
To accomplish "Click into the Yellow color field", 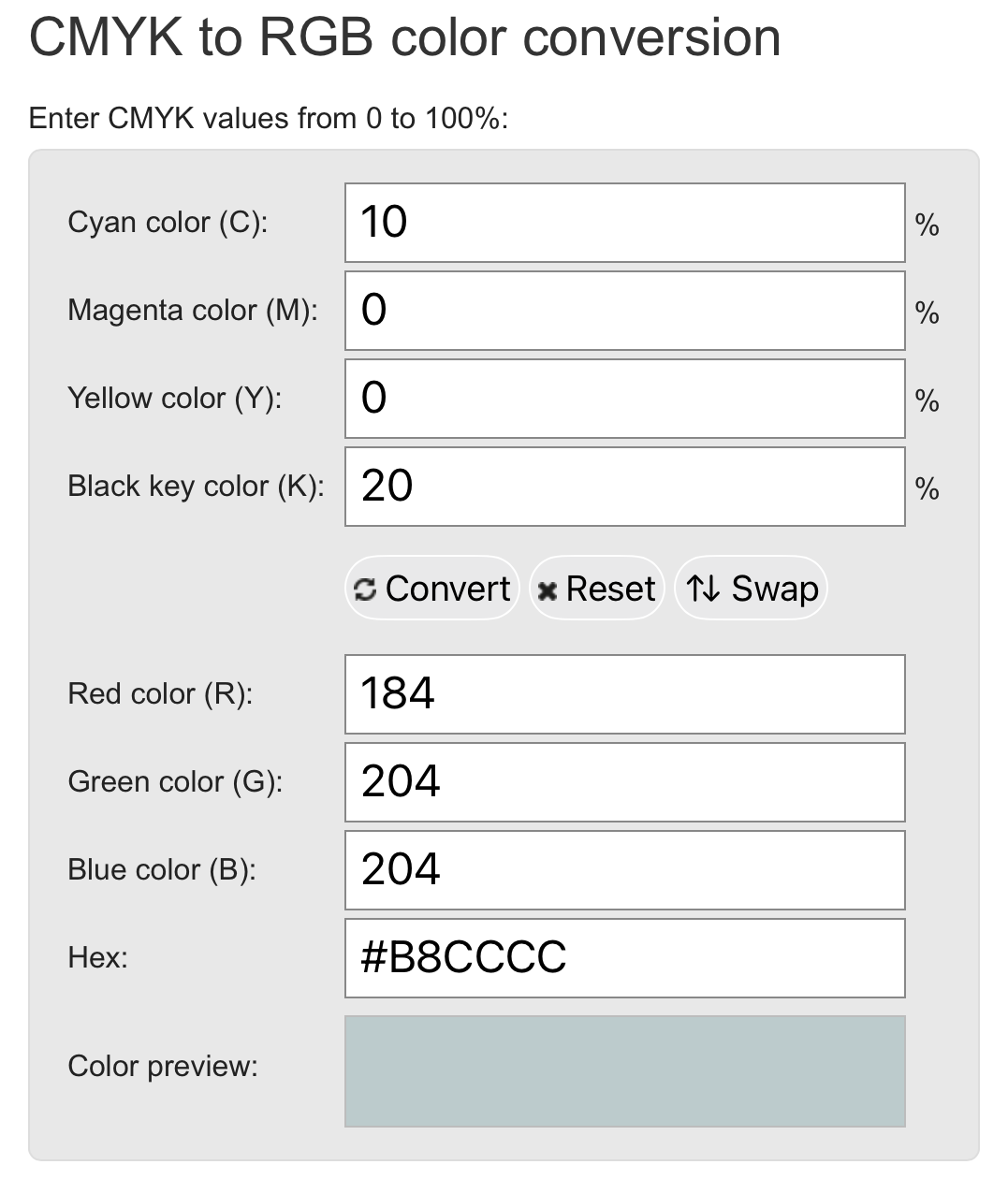I will pyautogui.click(x=624, y=399).
